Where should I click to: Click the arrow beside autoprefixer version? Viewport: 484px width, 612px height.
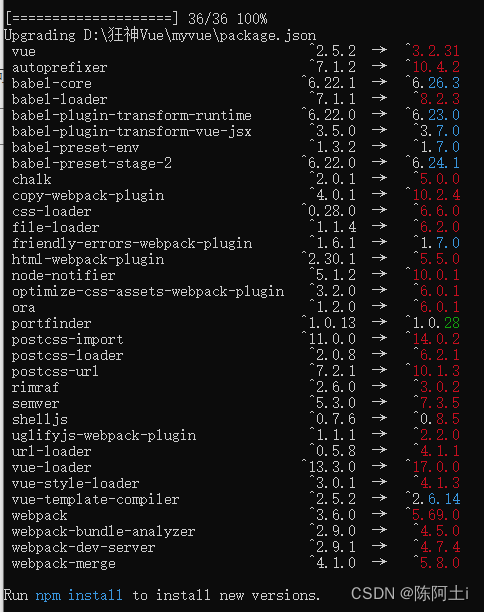[x=379, y=66]
